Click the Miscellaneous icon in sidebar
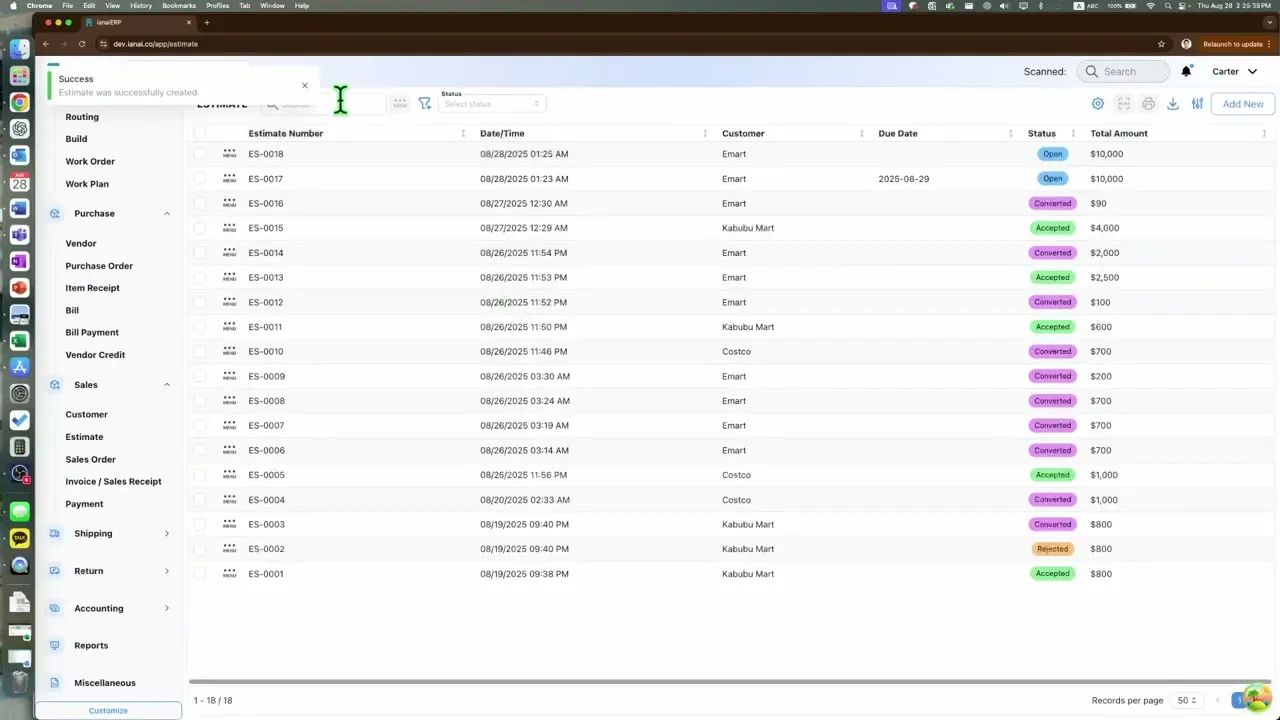The height and width of the screenshot is (720, 1280). point(55,683)
